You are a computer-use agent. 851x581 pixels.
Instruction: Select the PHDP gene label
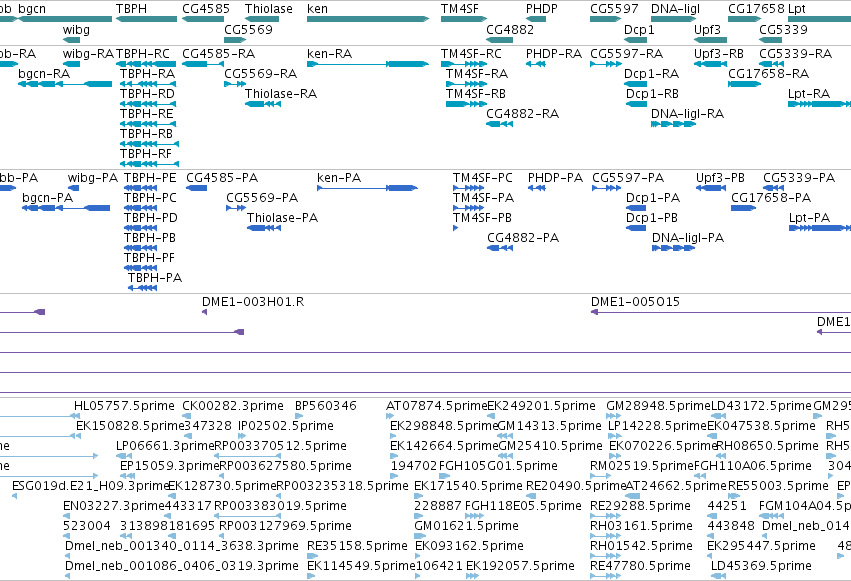click(x=542, y=9)
